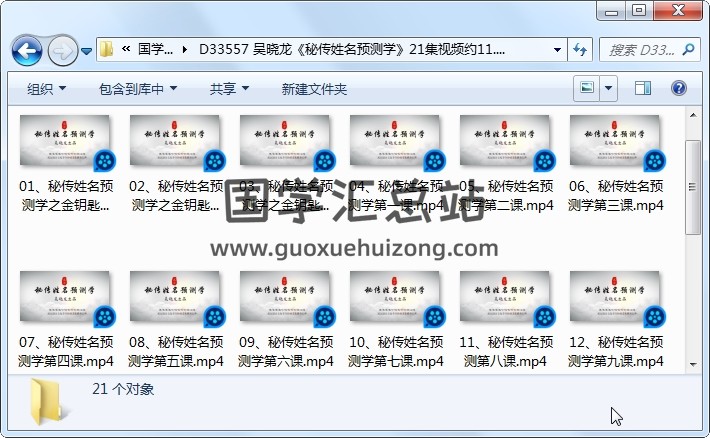Open the 包含到库中 dropdown menu
Image resolution: width=710 pixels, height=439 pixels.
pos(138,89)
